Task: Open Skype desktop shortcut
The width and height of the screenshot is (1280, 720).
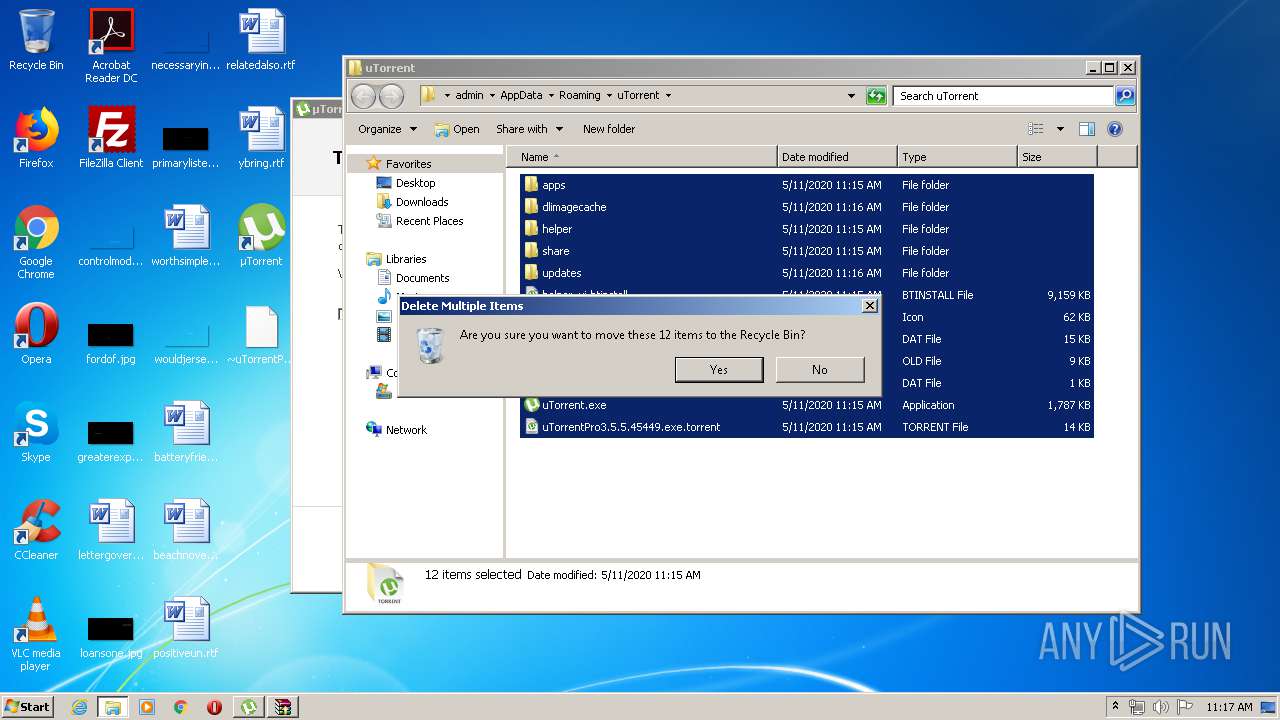Action: point(36,432)
